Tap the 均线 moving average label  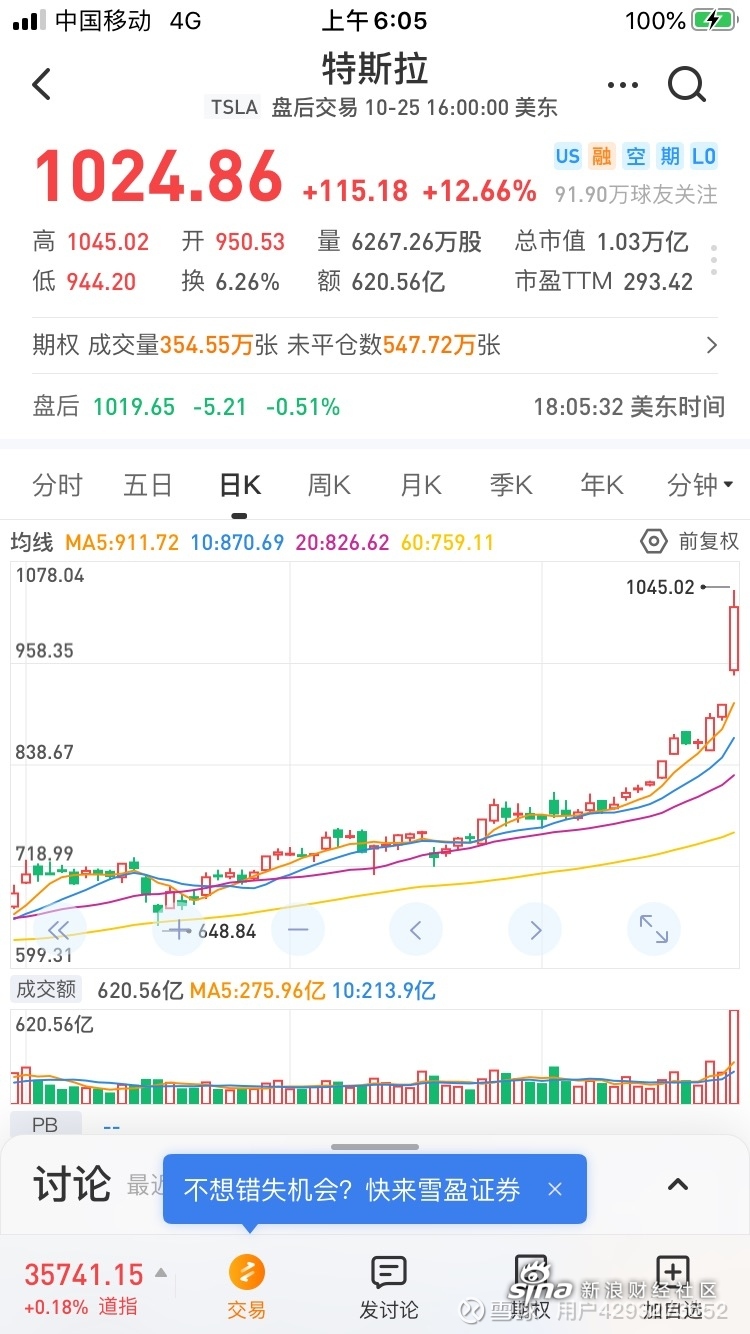point(32,543)
